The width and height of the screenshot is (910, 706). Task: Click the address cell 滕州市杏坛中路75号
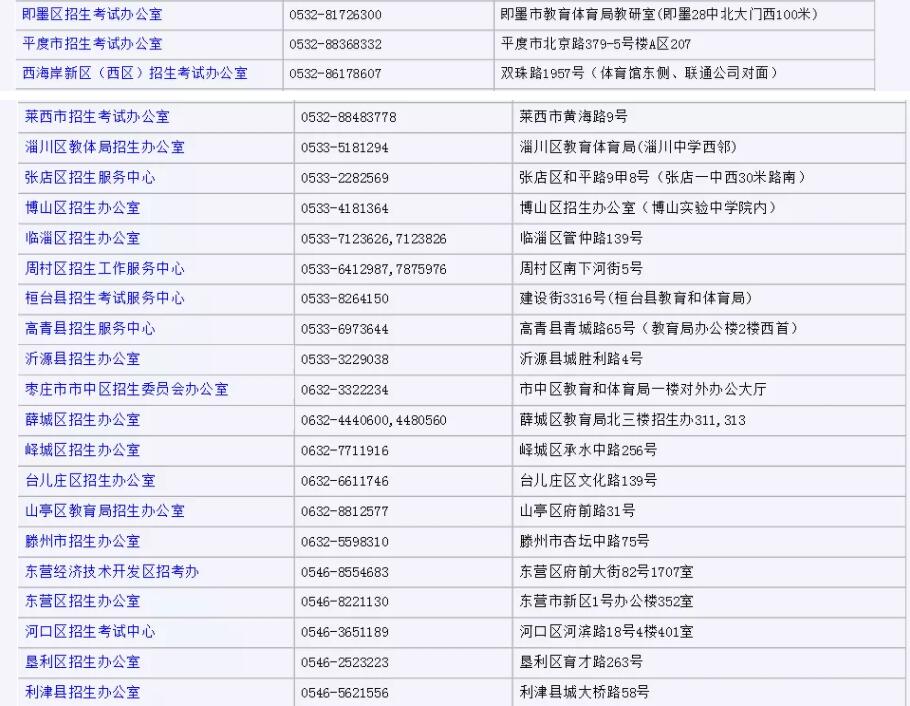click(585, 541)
